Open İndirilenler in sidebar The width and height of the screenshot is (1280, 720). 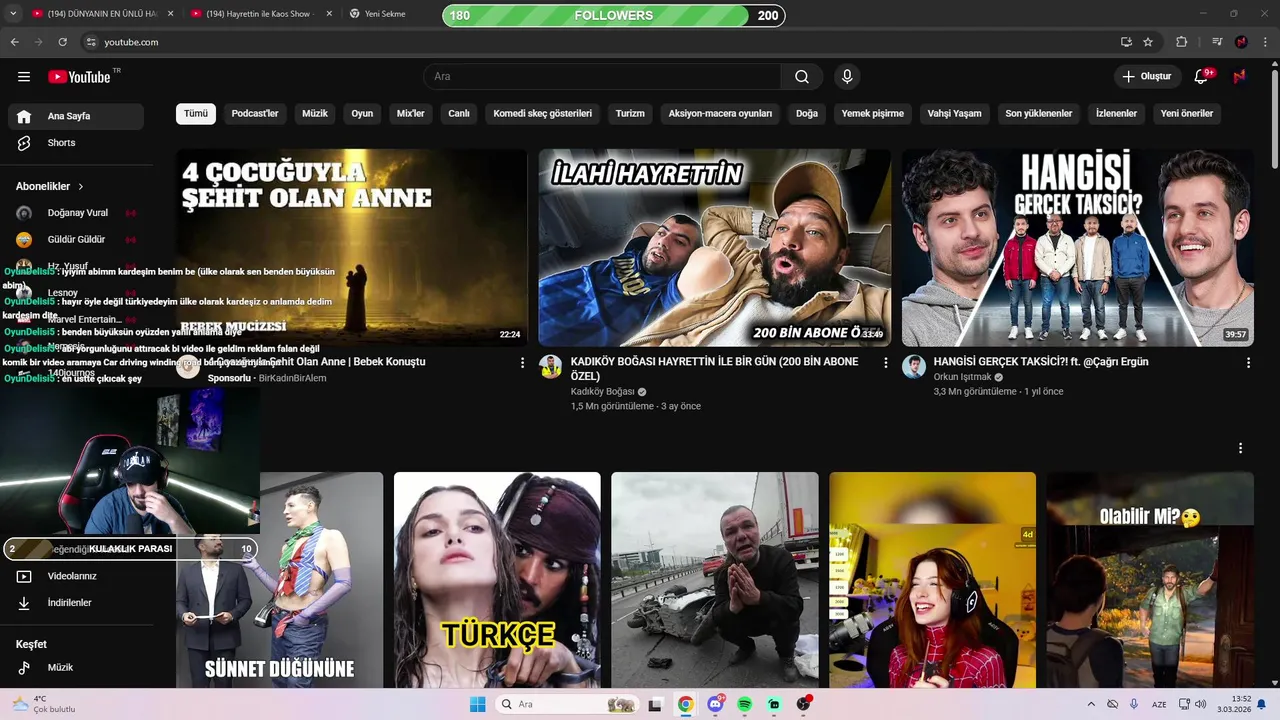tap(76, 603)
